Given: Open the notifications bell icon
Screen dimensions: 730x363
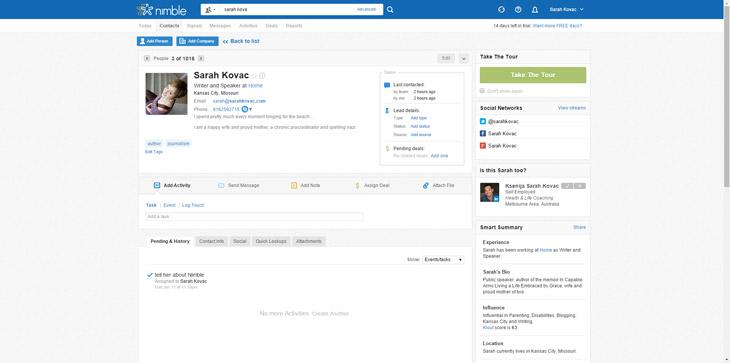Looking at the screenshot, I should [x=535, y=10].
